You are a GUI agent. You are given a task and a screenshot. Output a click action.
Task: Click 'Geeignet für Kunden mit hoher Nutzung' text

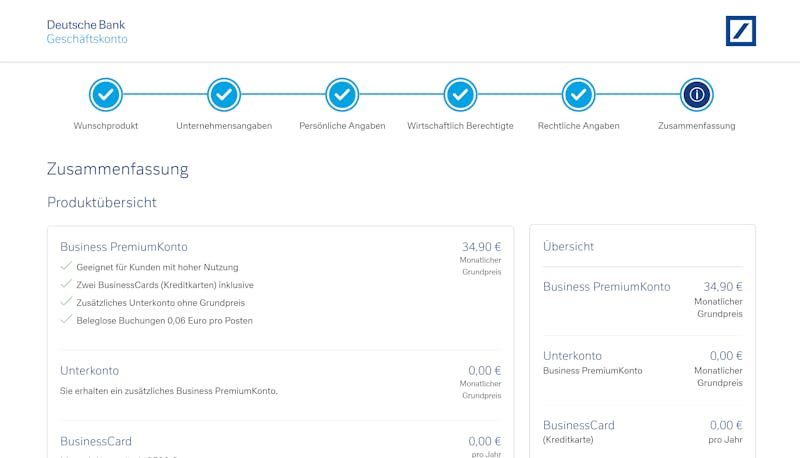coord(157,267)
